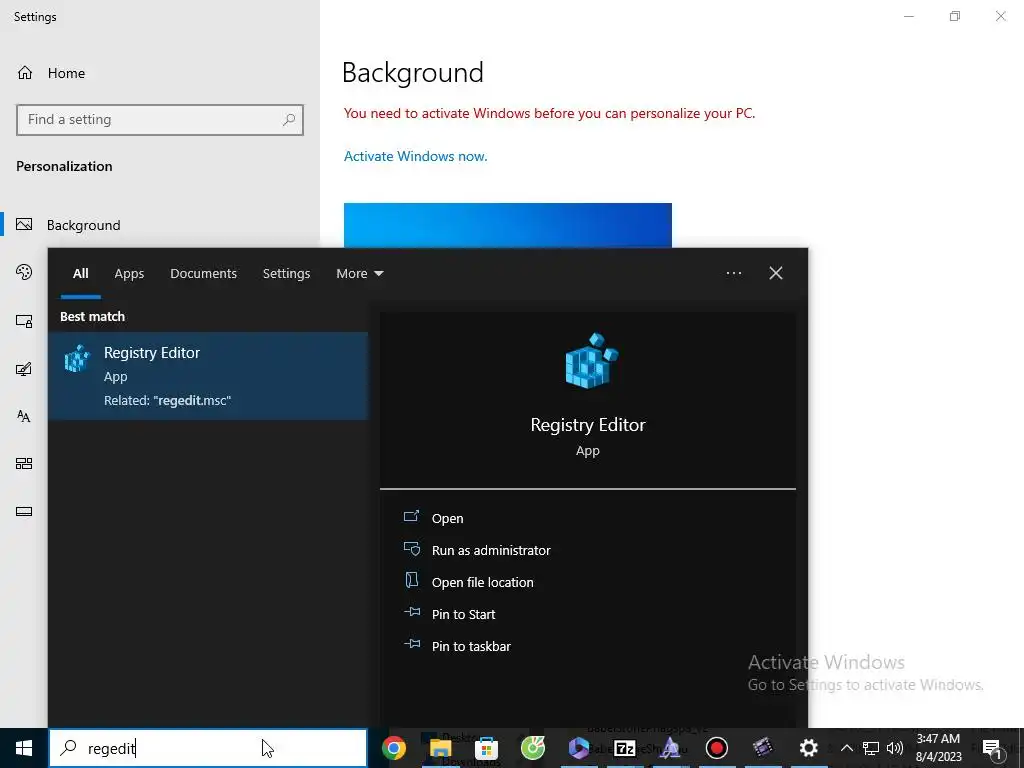The image size is (1024, 768).
Task: Click the magnifier in Find a setting box
Action: tap(289, 120)
